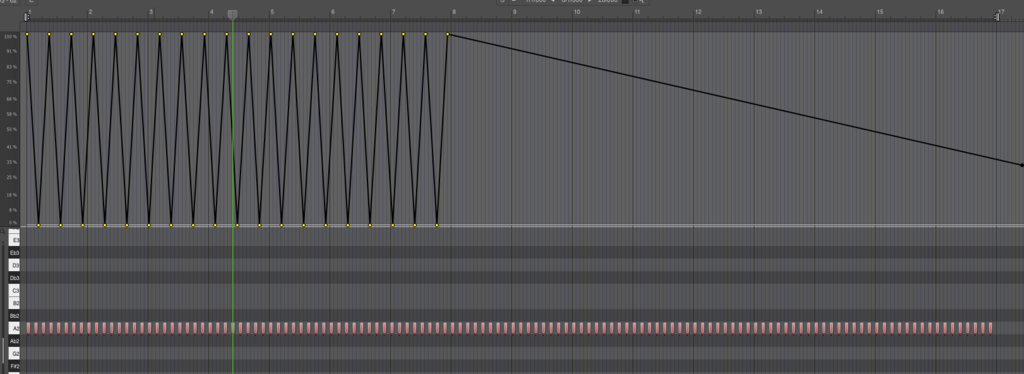The image size is (1024, 374).
Task: Click the A2 piano key
Action: pos(14,328)
